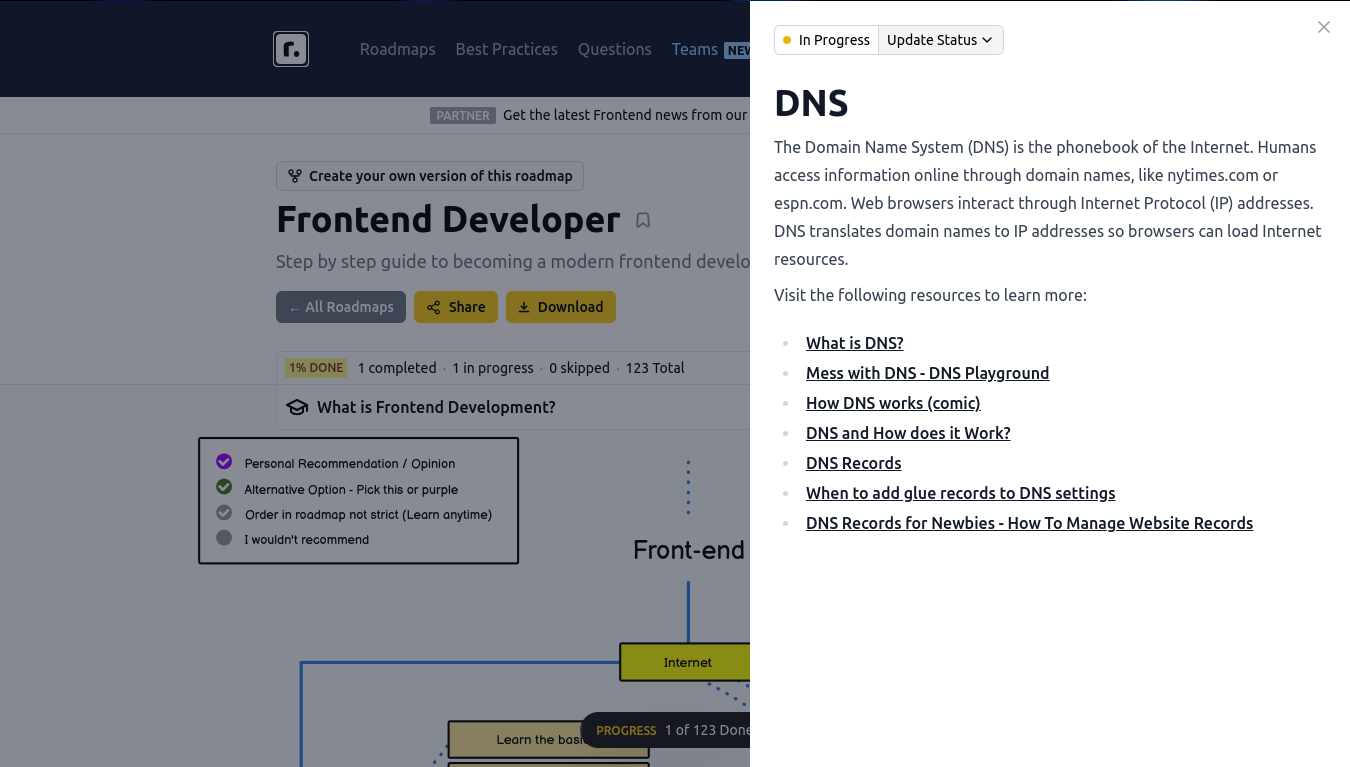Close the DNS panel with X icon
The height and width of the screenshot is (767, 1350).
point(1323,27)
